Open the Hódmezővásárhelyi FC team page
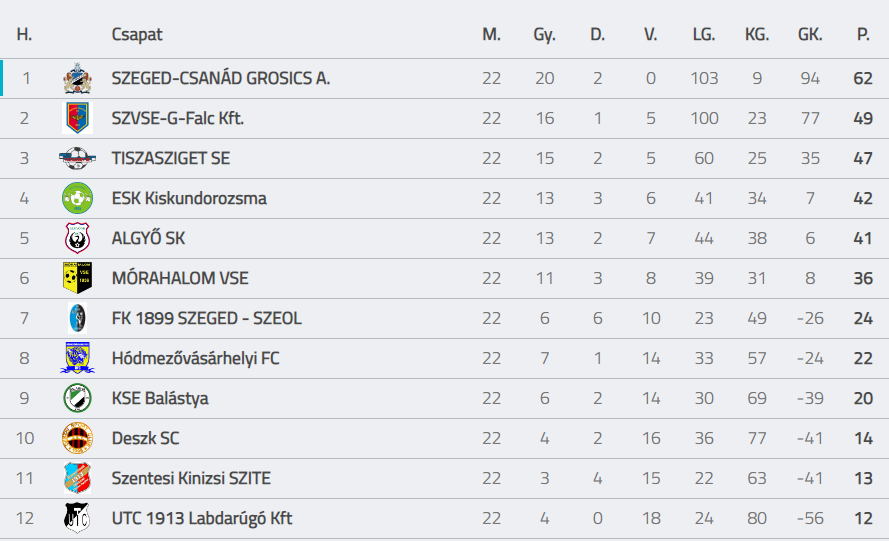This screenshot has height=541, width=889. tap(195, 358)
